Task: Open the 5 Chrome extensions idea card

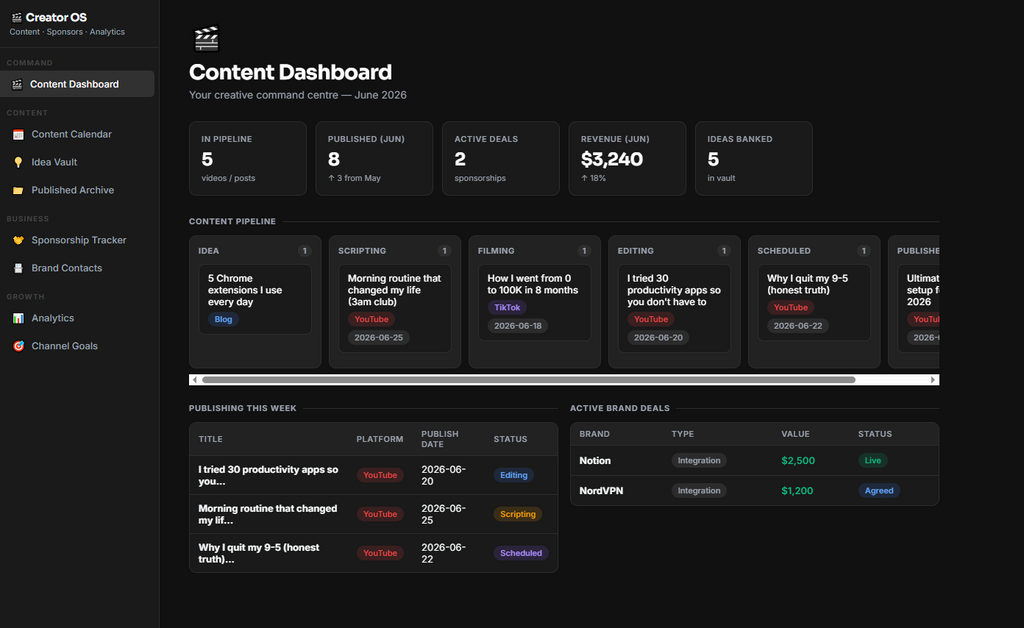Action: [x=255, y=300]
